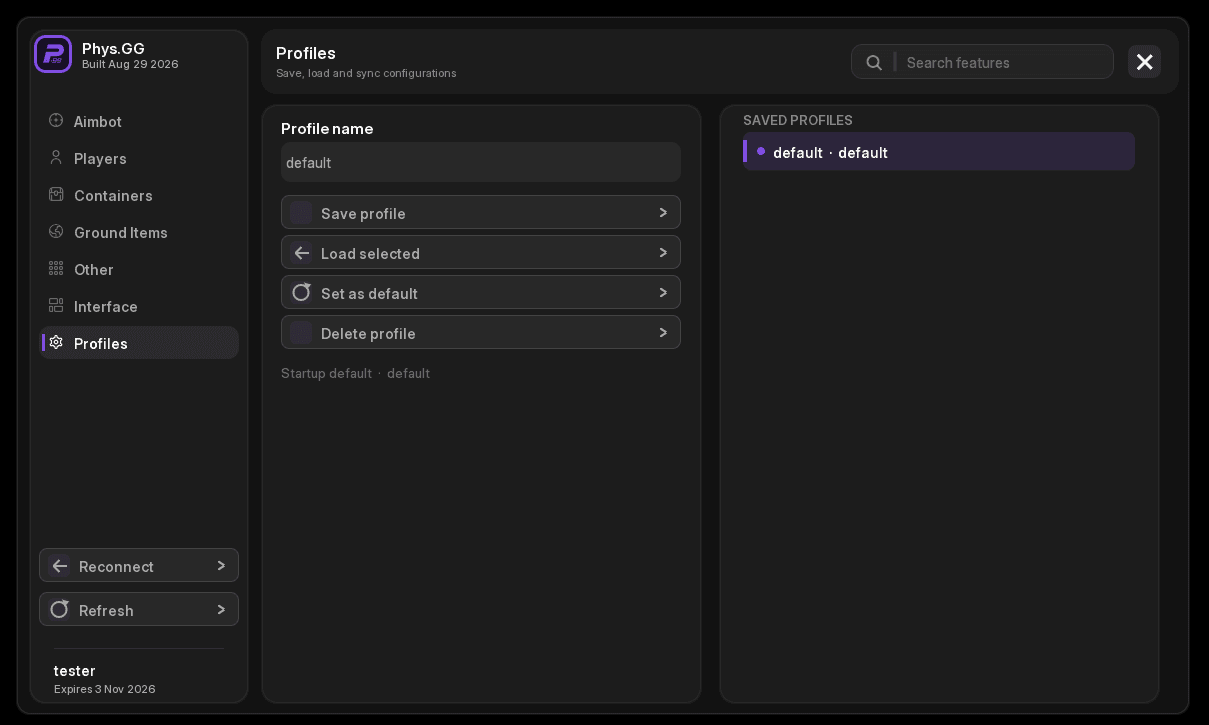Click the Aimbot crosshair icon

click(x=56, y=121)
